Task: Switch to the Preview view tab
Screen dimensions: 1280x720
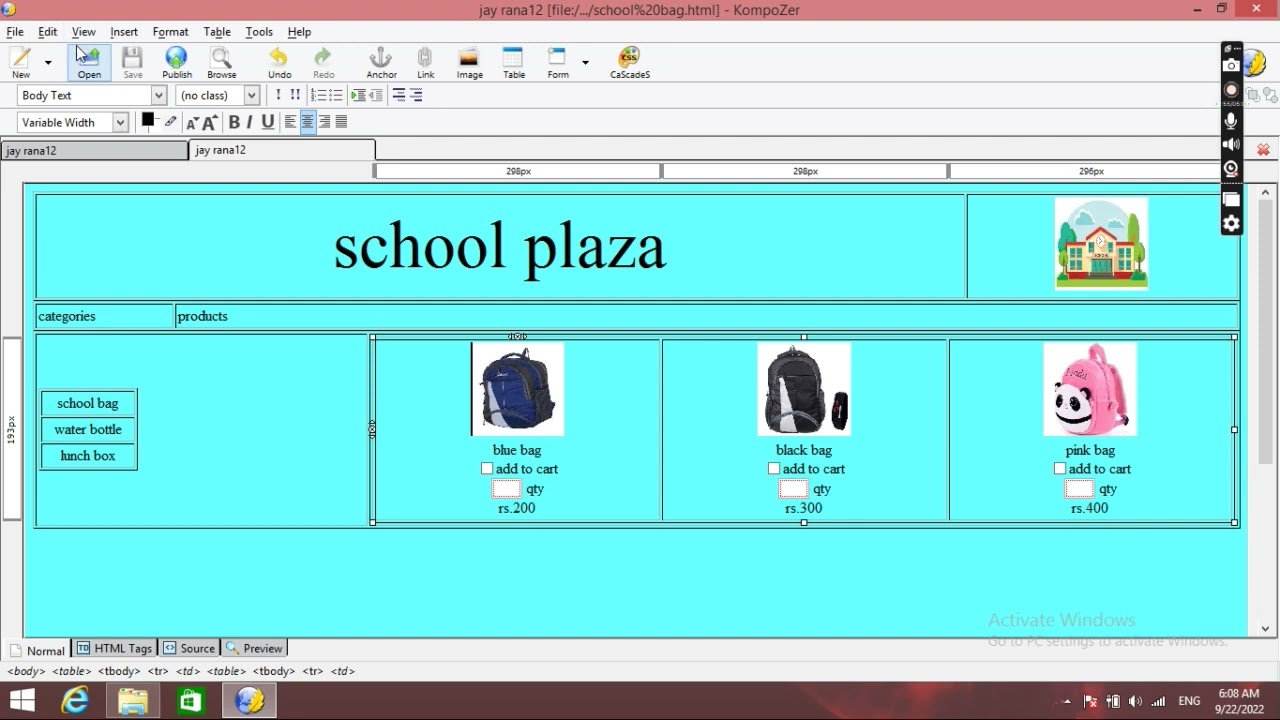Action: pos(254,648)
